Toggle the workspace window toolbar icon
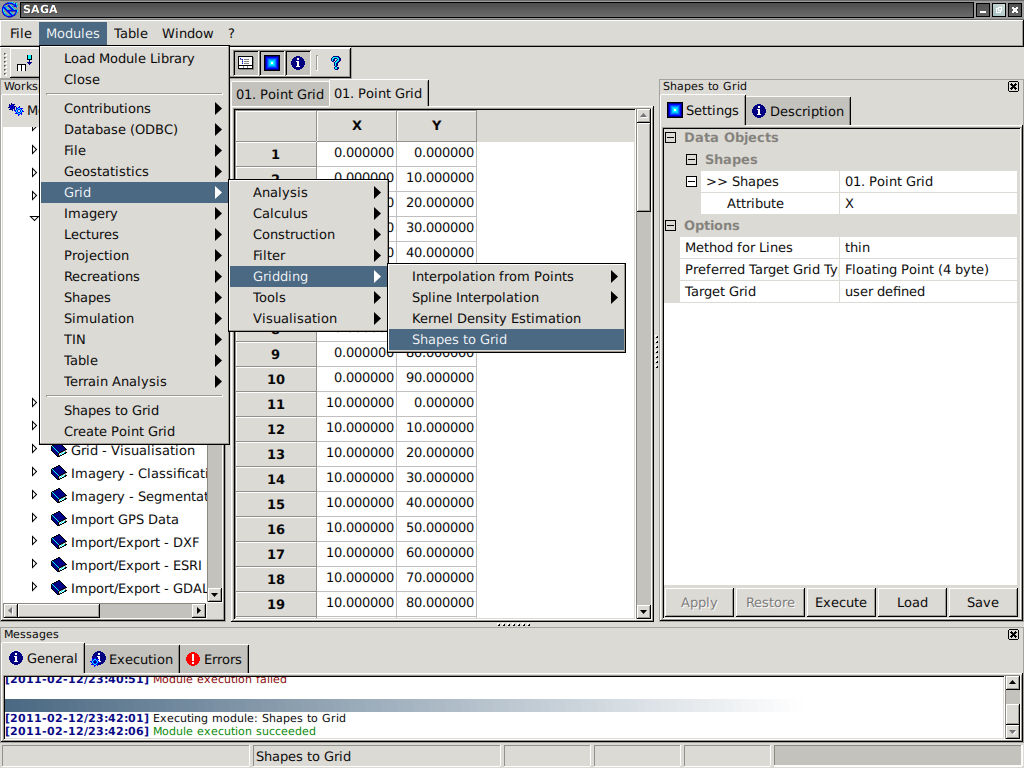 pos(245,63)
